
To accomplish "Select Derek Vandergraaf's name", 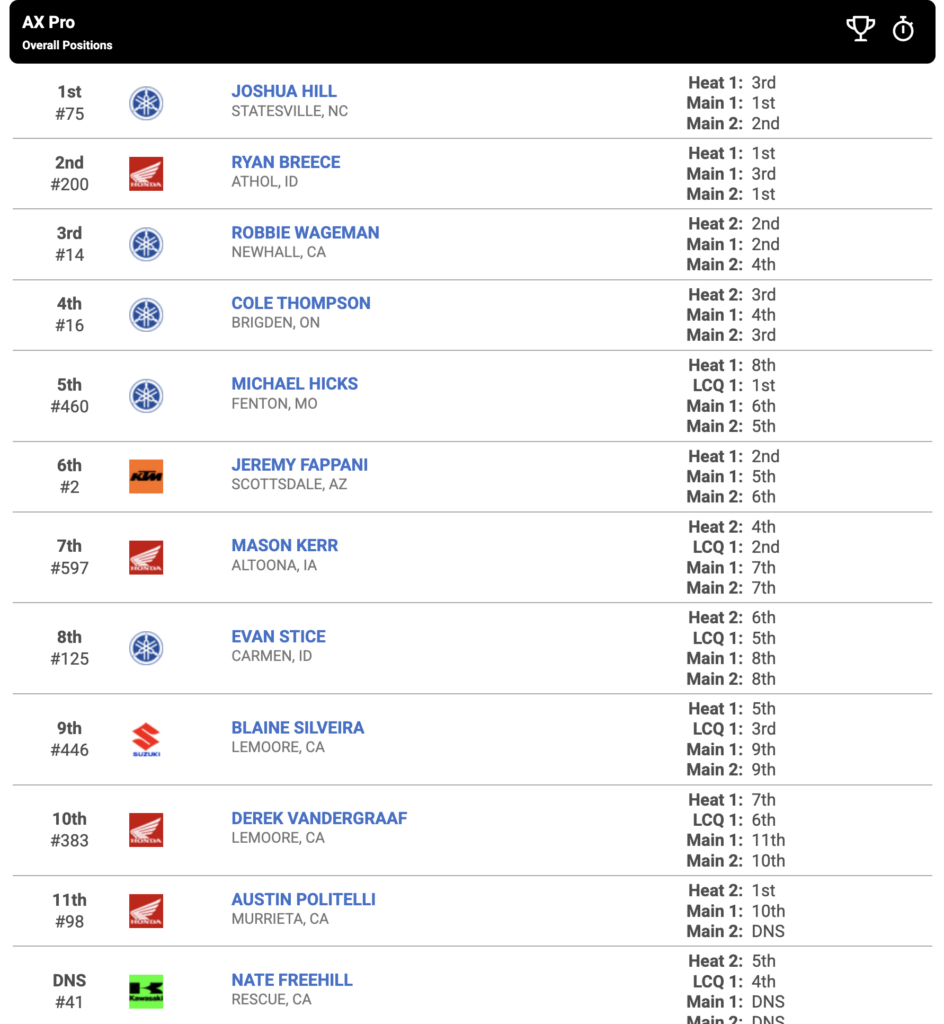I will click(x=319, y=818).
